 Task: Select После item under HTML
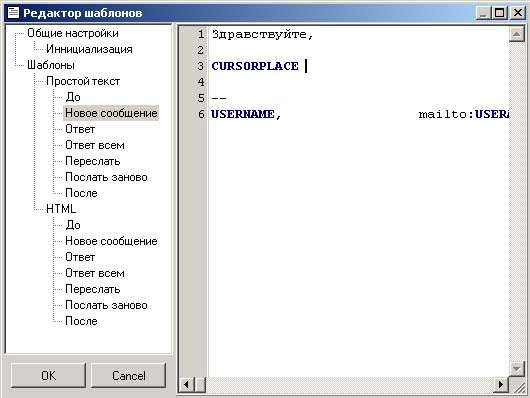81,321
